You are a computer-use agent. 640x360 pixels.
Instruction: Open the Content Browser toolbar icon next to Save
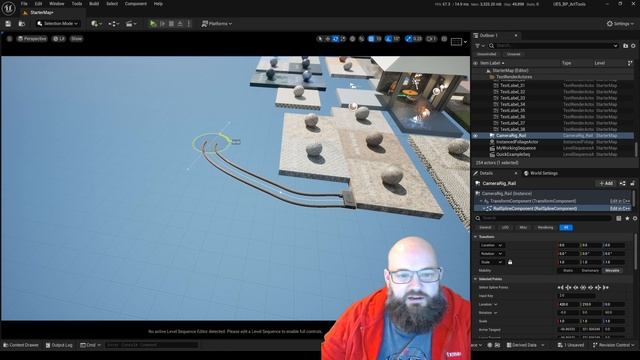22,24
